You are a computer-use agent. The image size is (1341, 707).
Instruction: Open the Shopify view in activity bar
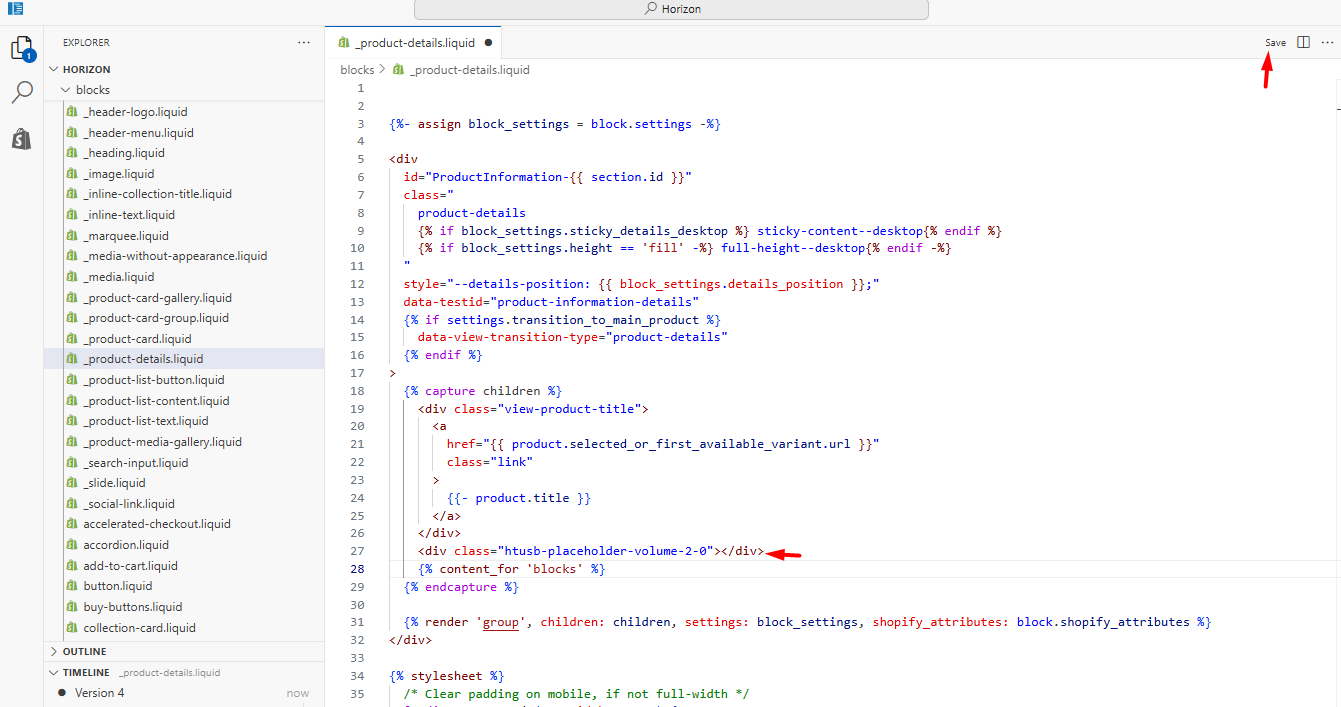coord(22,138)
